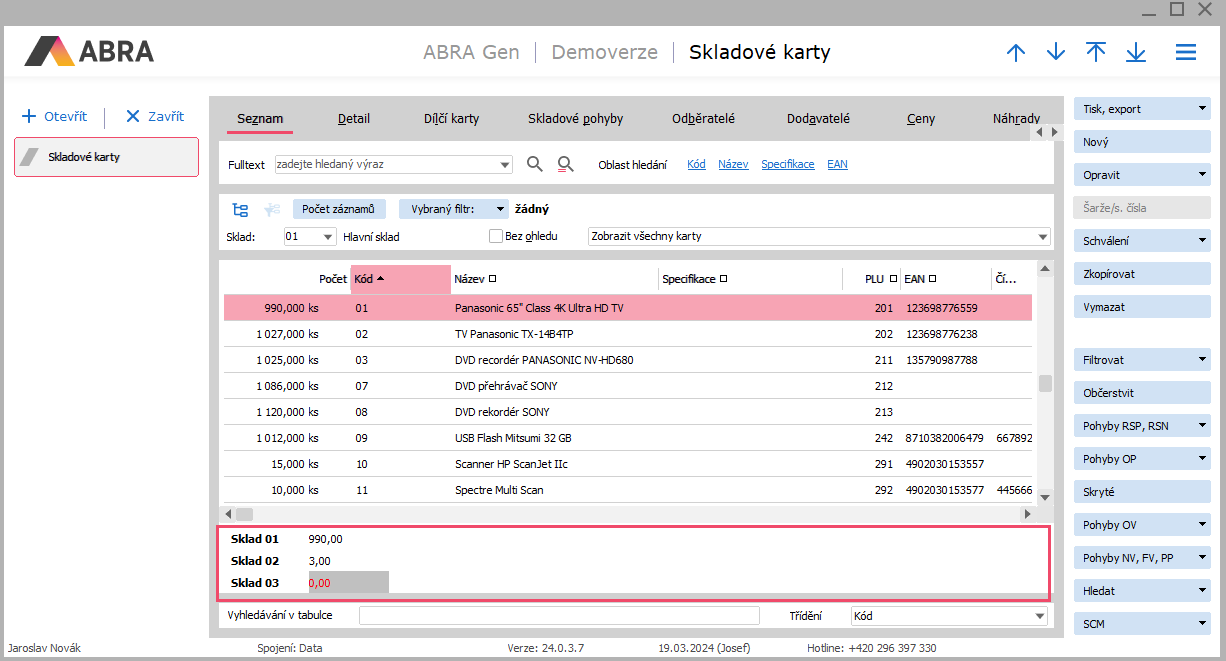Open the Třídění Kód dropdown
Viewport: 1226px width, 661px height.
point(1040,616)
